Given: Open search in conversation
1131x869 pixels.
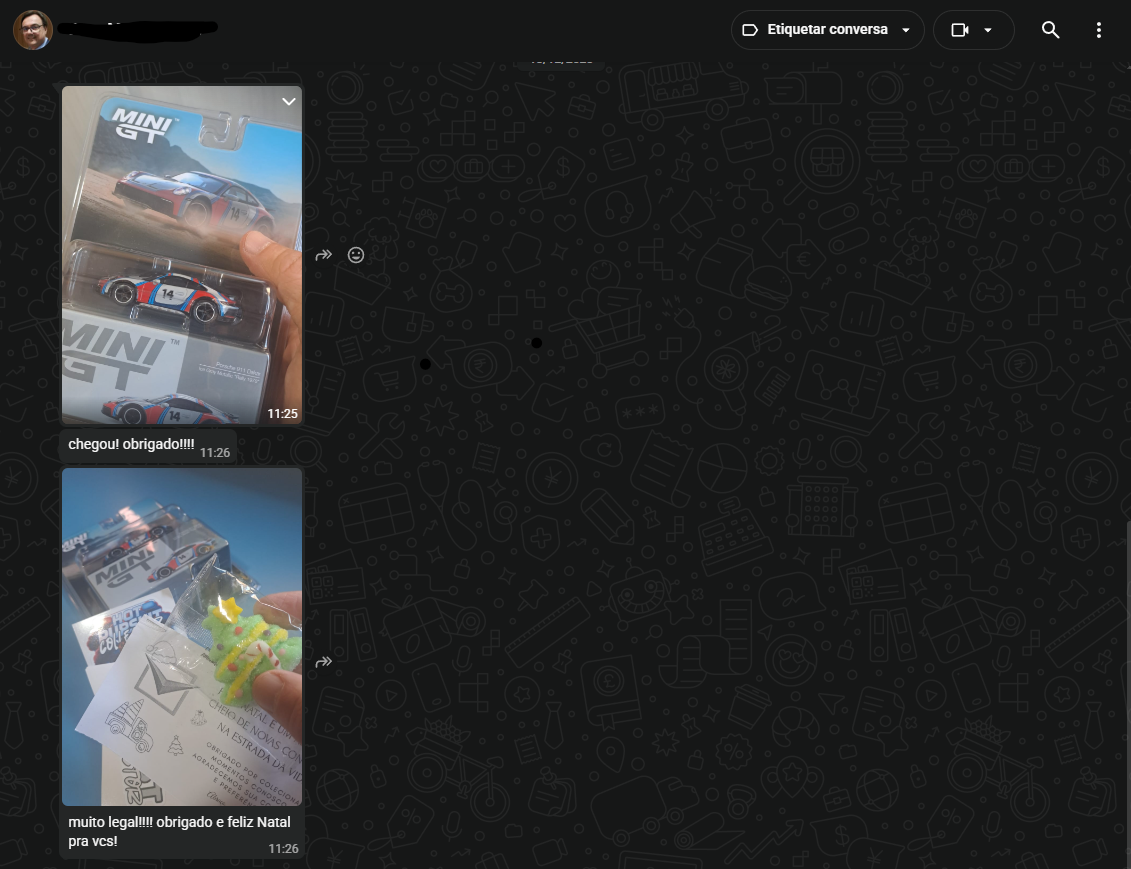Looking at the screenshot, I should point(1050,30).
